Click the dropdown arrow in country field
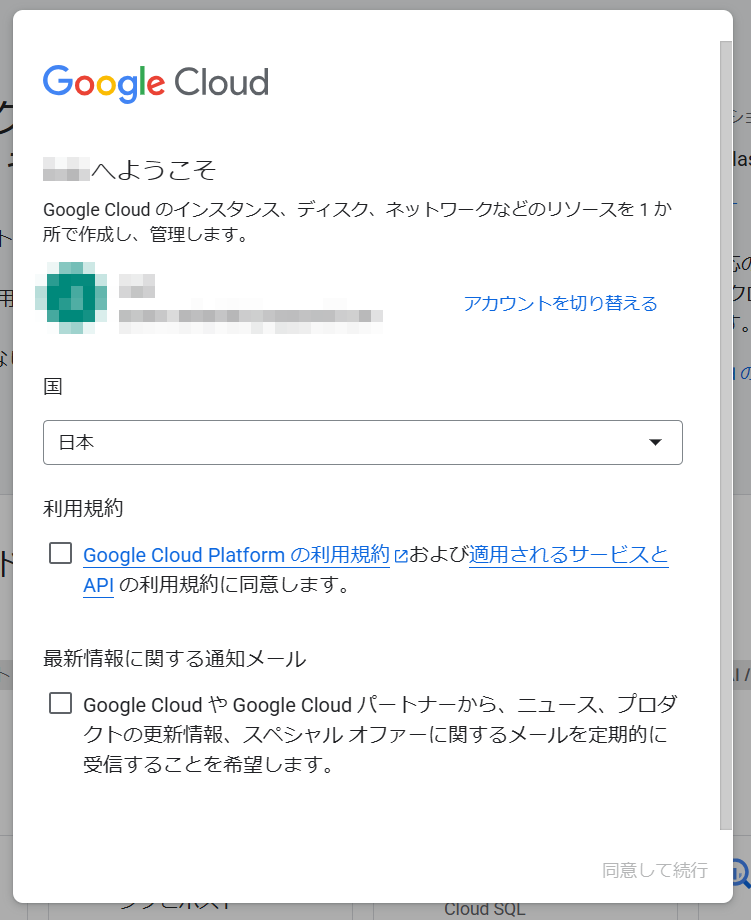Screen dimensions: 751x920 656,442
